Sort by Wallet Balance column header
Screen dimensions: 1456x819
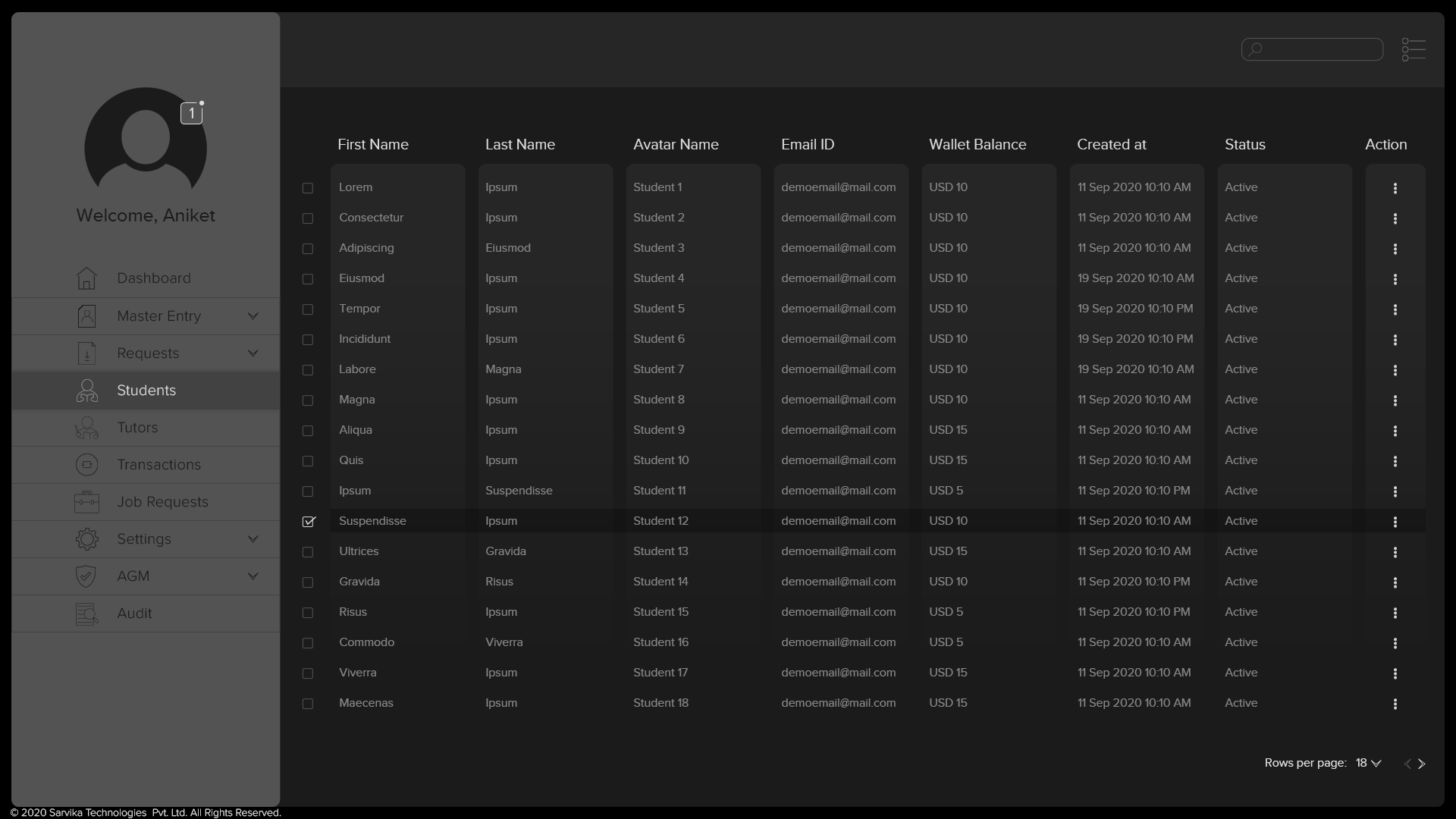pyautogui.click(x=977, y=144)
